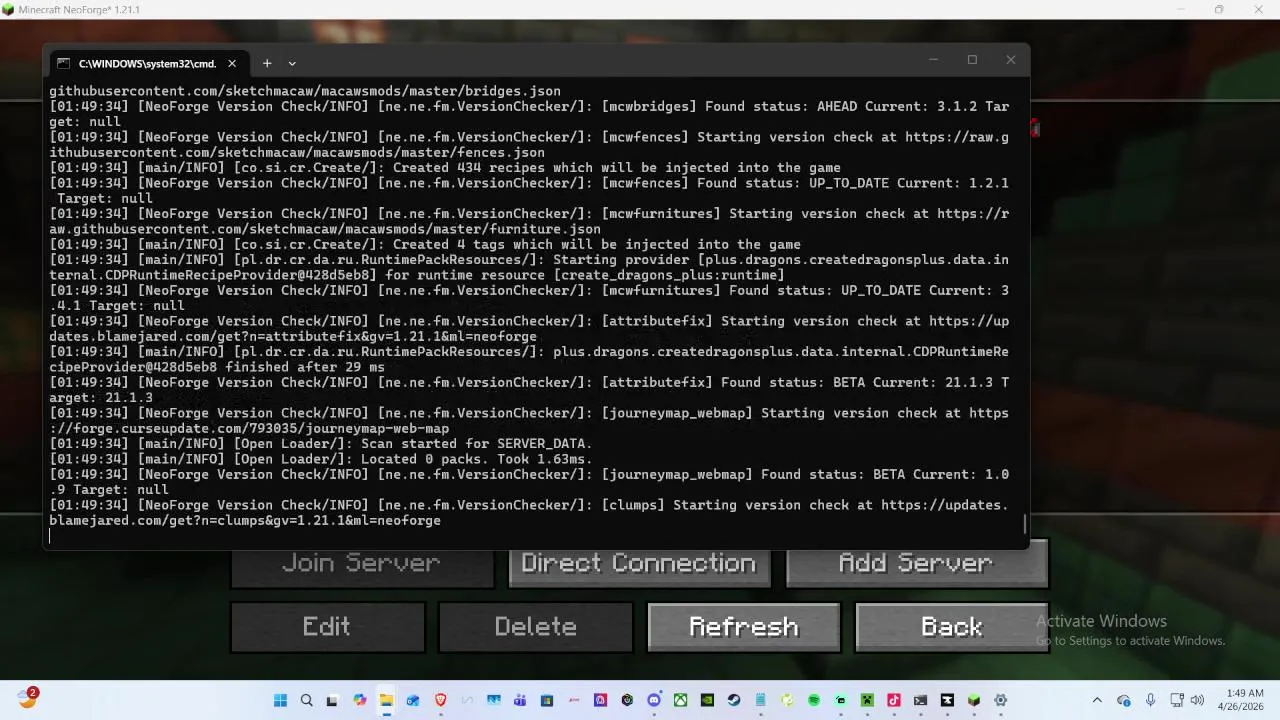The height and width of the screenshot is (720, 1280).
Task: Go Back from the Minecraft server list
Action: tap(951, 627)
